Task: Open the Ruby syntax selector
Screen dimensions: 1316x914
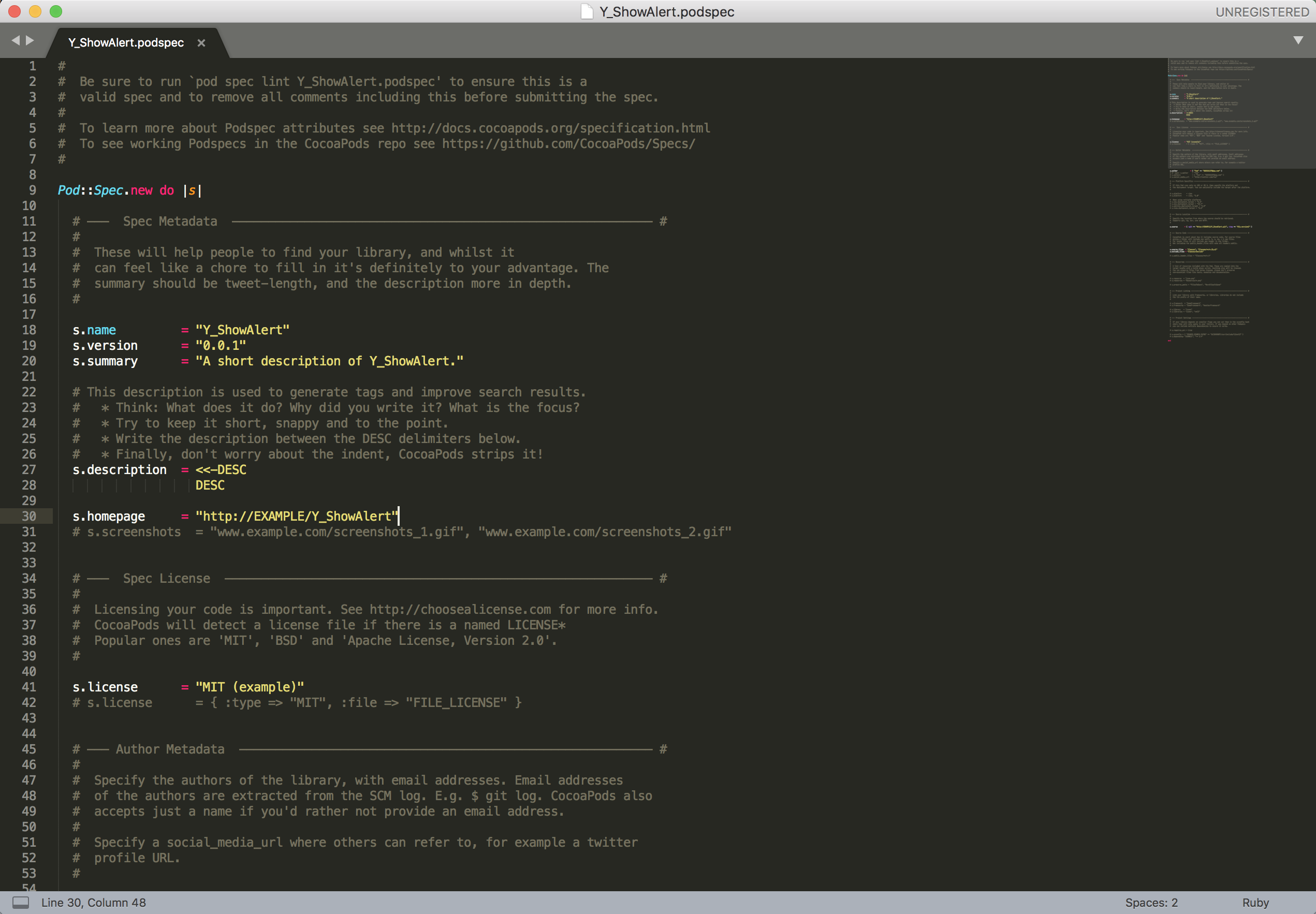Action: (x=1255, y=903)
